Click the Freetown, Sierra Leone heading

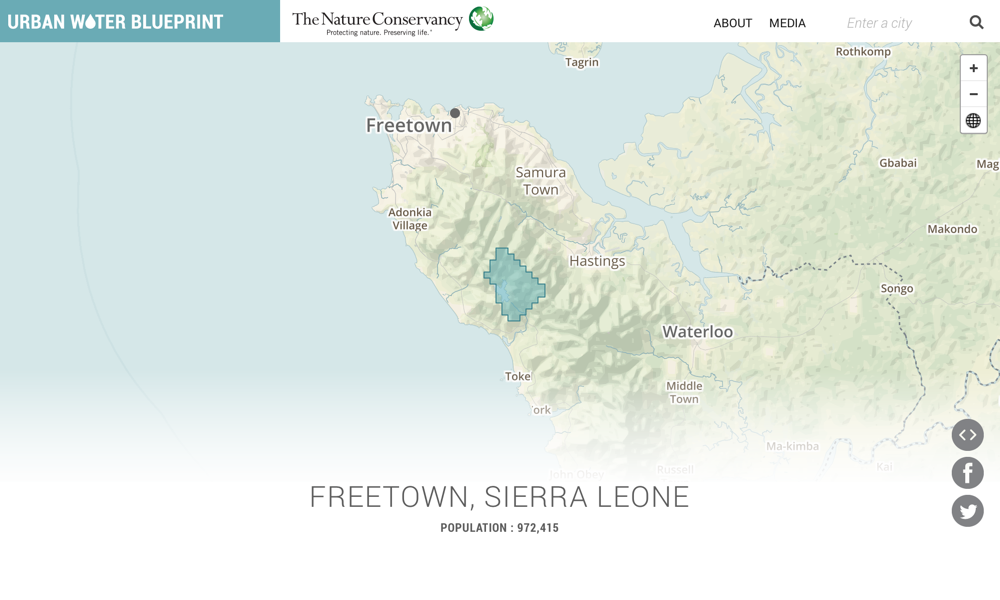(x=499, y=497)
